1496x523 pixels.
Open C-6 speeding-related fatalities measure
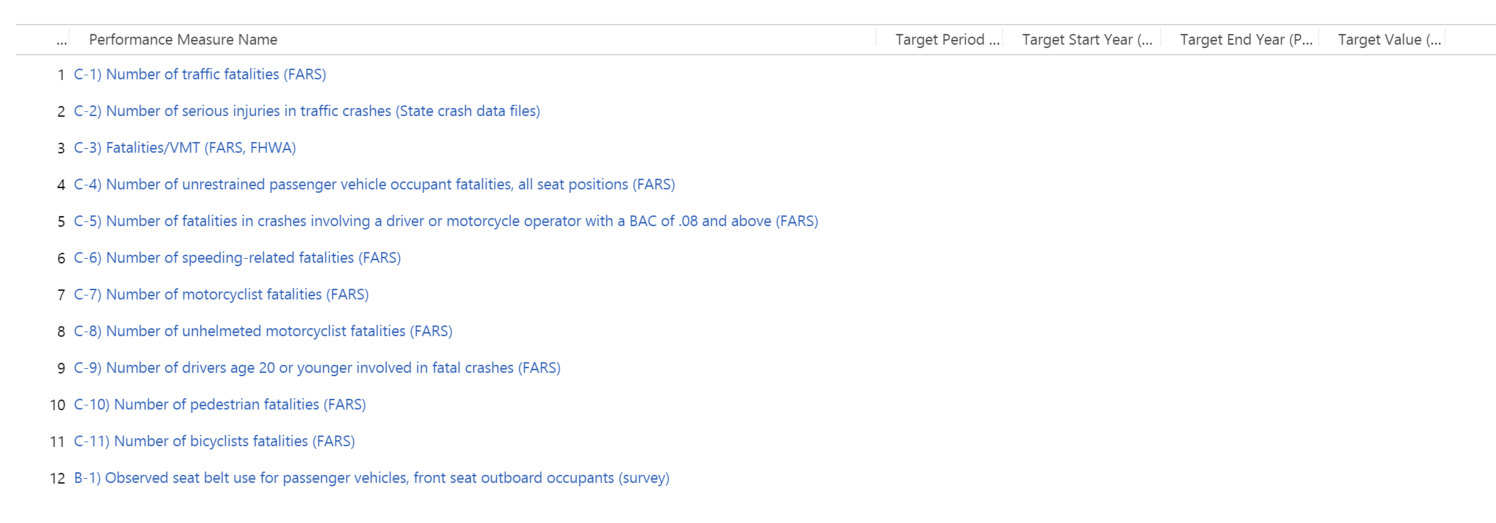point(237,258)
